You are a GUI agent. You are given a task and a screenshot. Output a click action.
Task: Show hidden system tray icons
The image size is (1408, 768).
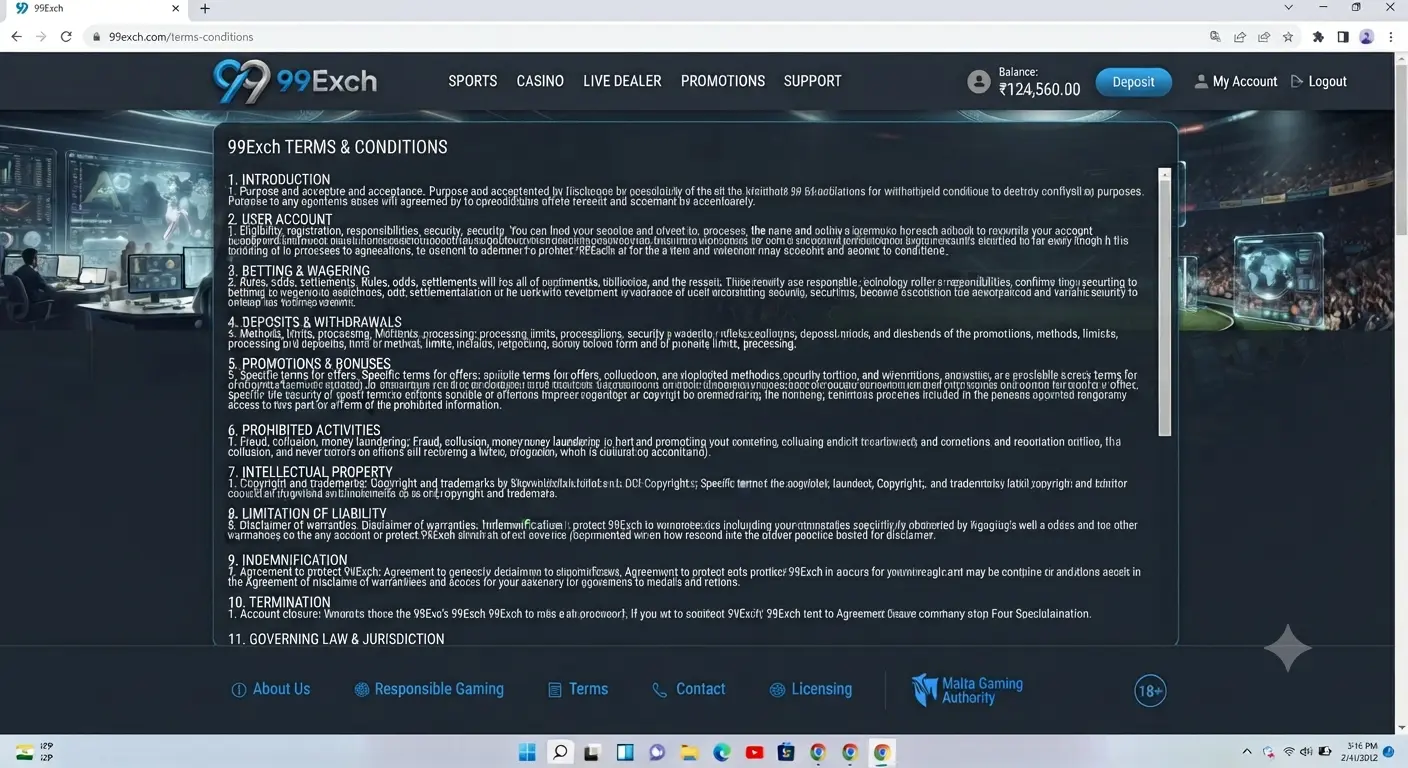pyautogui.click(x=1247, y=752)
